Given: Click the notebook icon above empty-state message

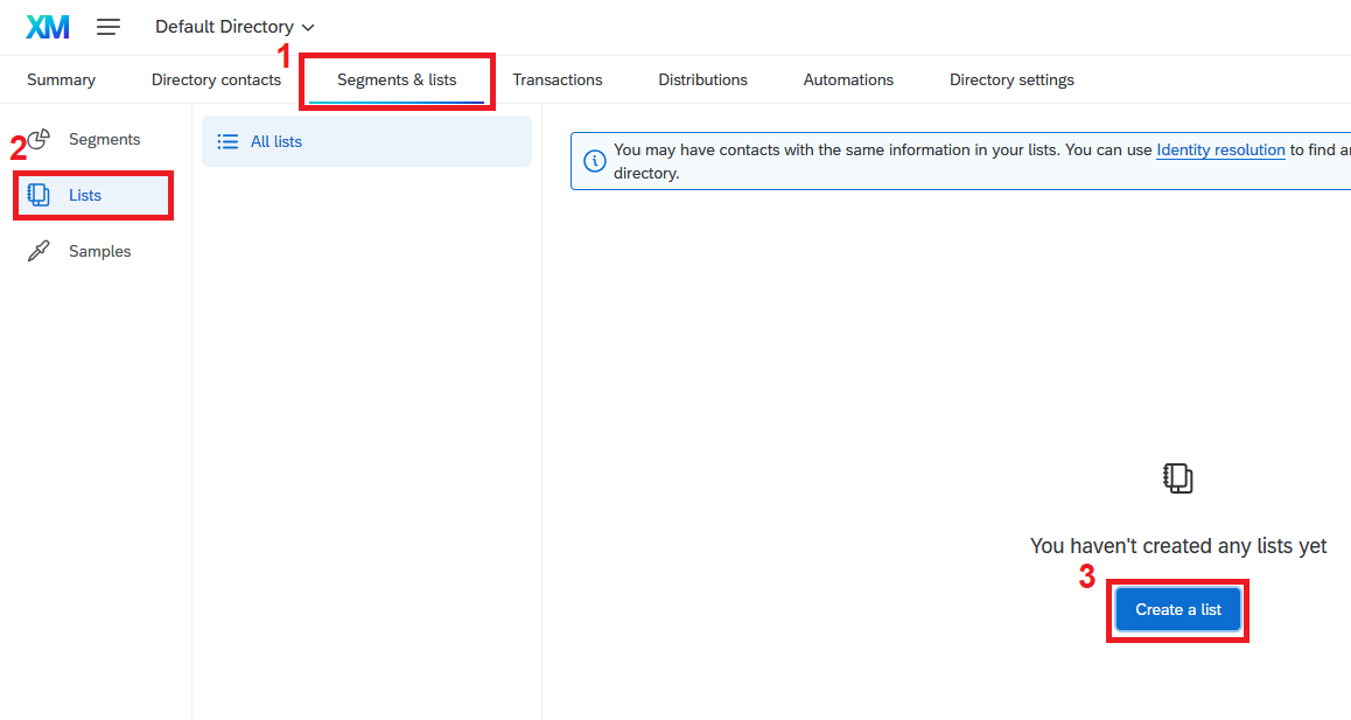Looking at the screenshot, I should 1178,478.
